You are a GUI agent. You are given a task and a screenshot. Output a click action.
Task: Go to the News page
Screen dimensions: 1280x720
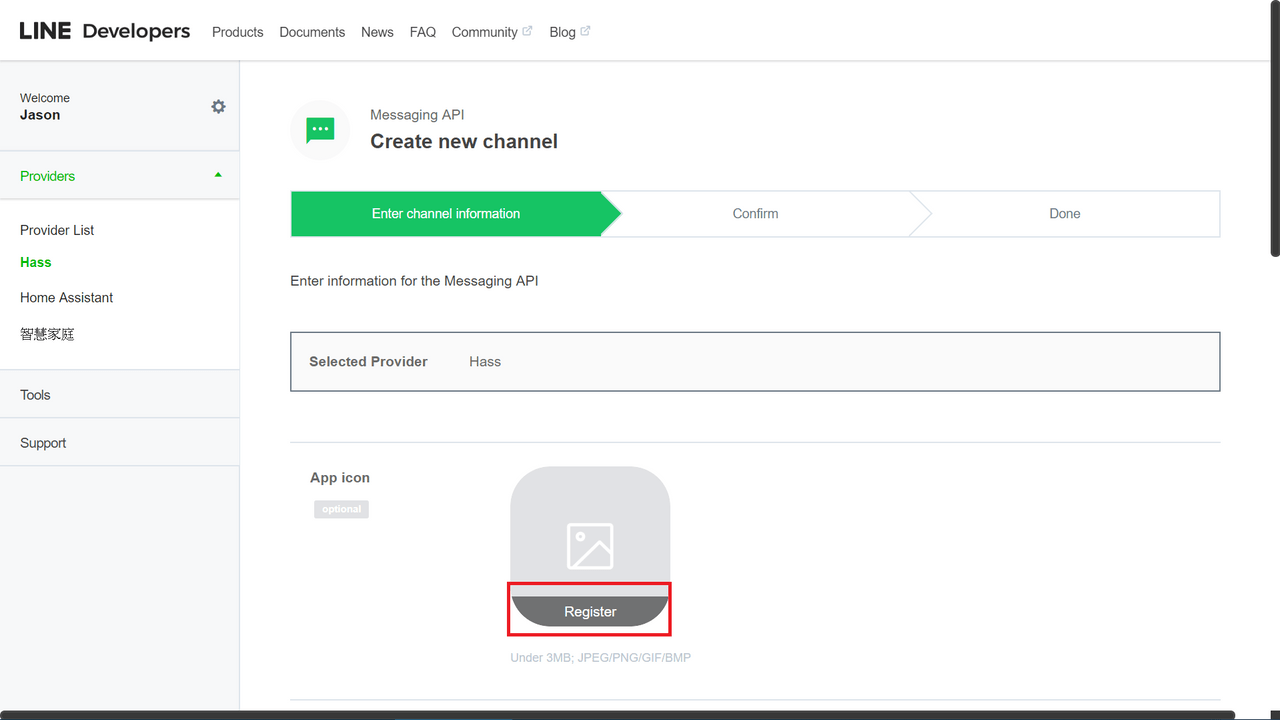pyautogui.click(x=377, y=32)
